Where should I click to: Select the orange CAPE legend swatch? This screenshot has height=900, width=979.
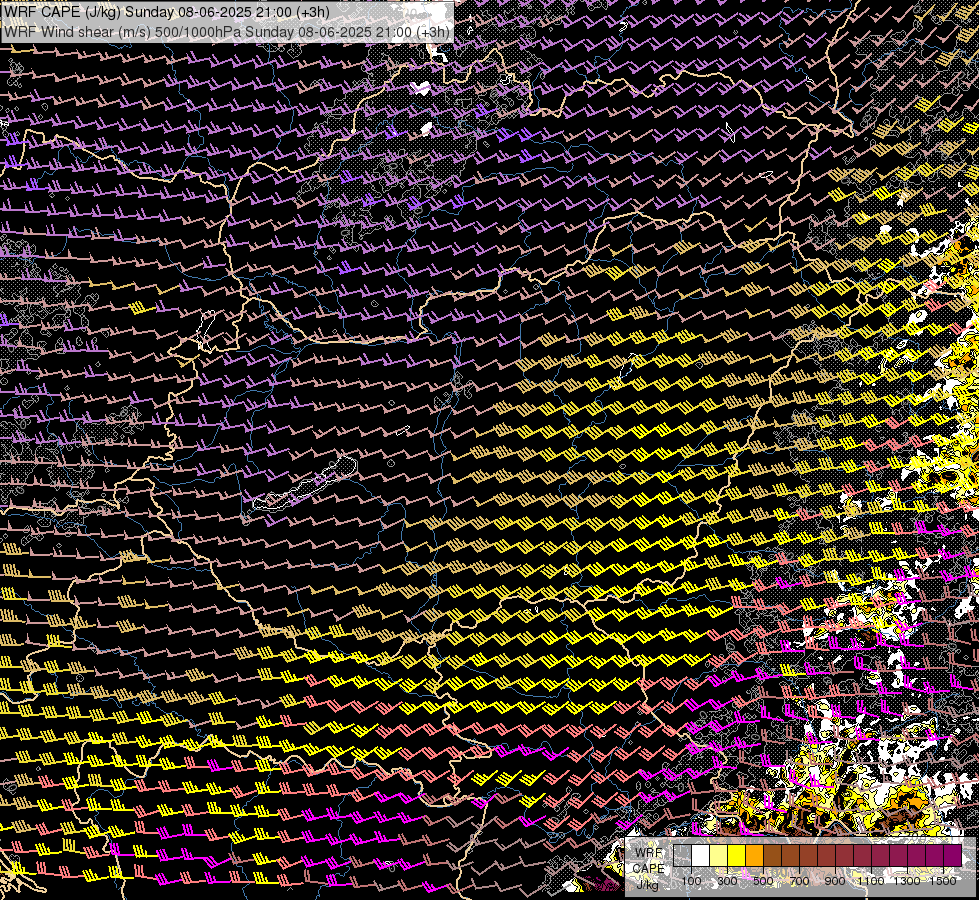point(754,855)
